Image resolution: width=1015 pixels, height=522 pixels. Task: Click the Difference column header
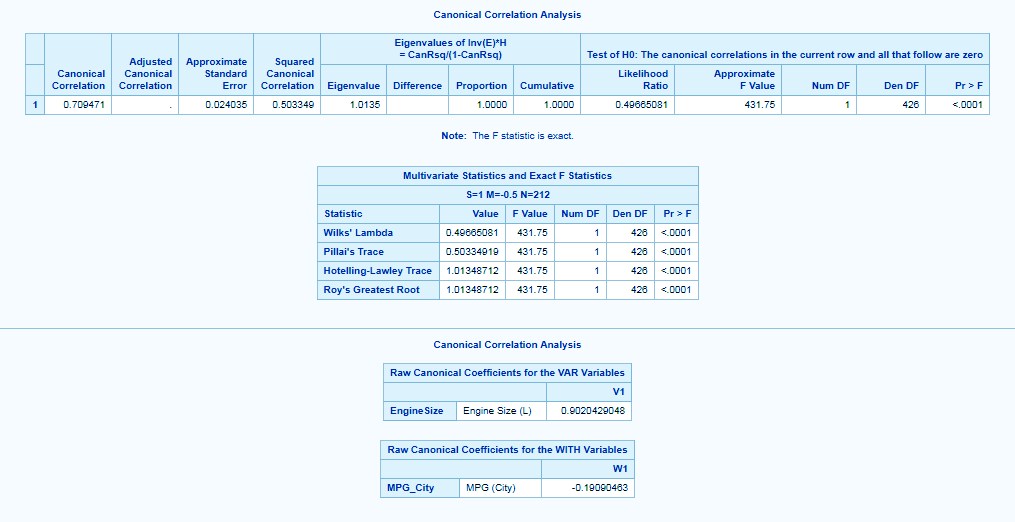(x=418, y=85)
